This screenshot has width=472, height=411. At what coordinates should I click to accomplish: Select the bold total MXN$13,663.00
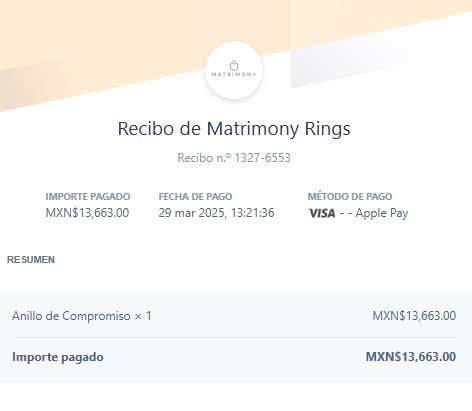(411, 357)
